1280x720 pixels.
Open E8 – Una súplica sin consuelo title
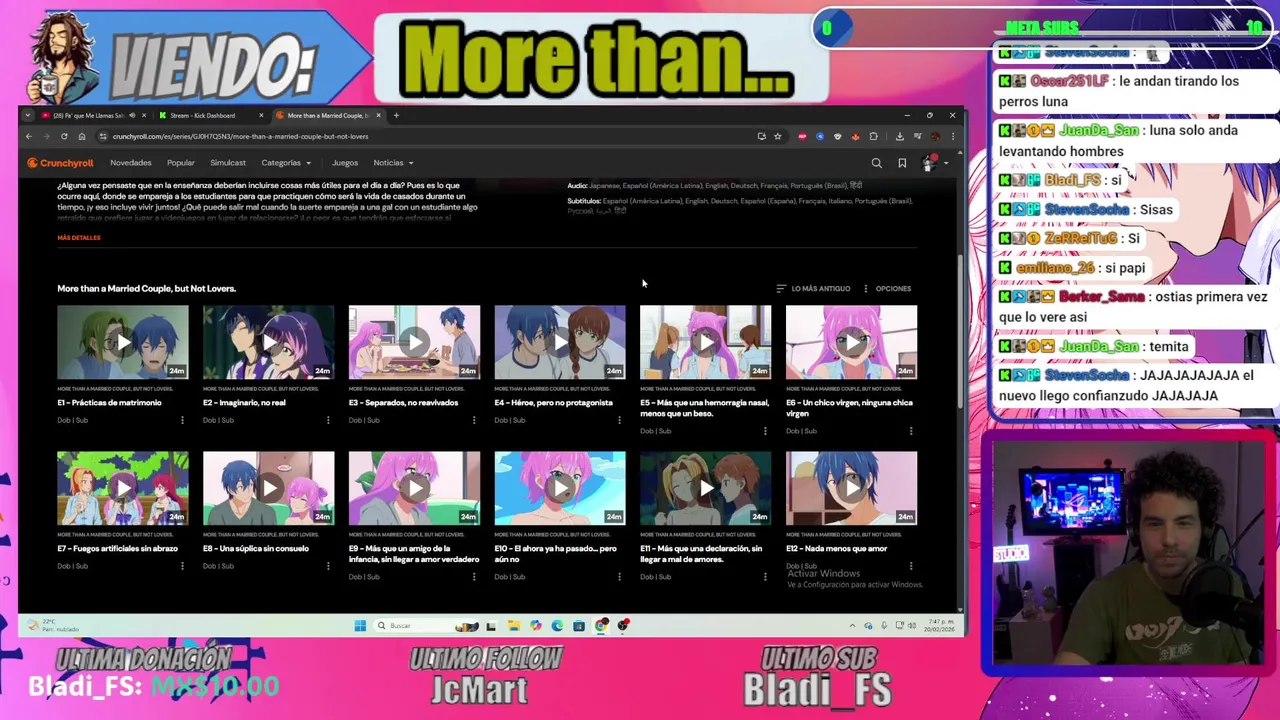pos(256,549)
